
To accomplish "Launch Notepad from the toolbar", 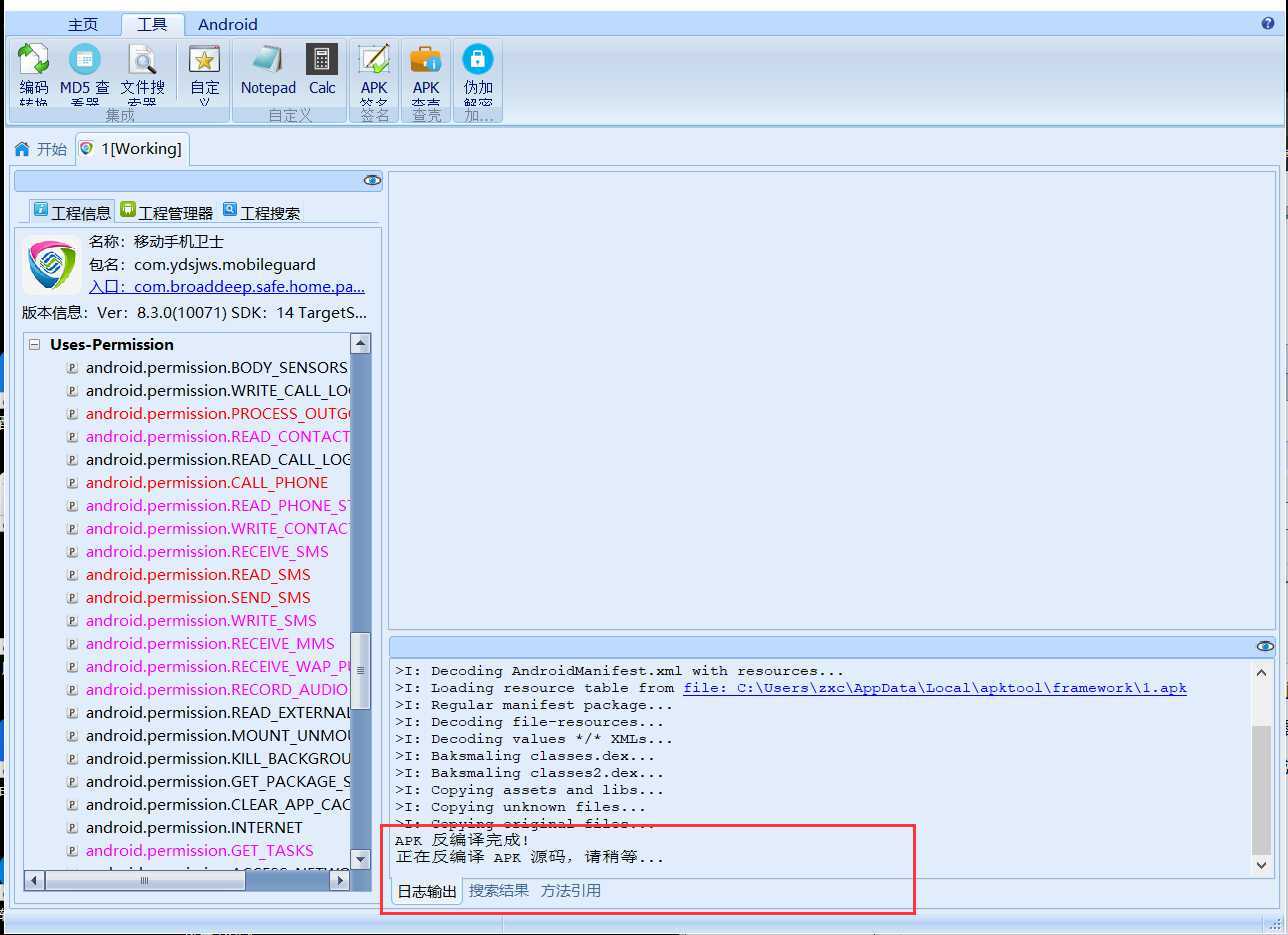I will click(x=268, y=71).
